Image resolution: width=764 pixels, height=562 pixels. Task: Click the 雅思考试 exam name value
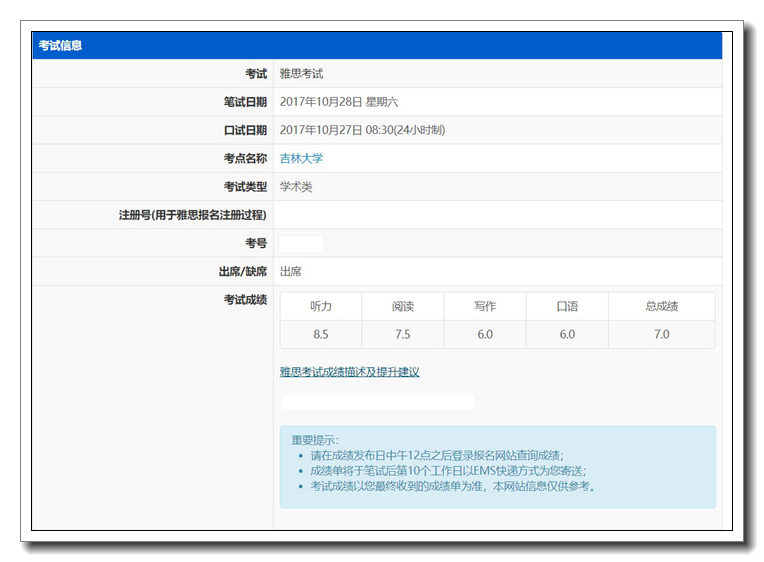point(301,74)
